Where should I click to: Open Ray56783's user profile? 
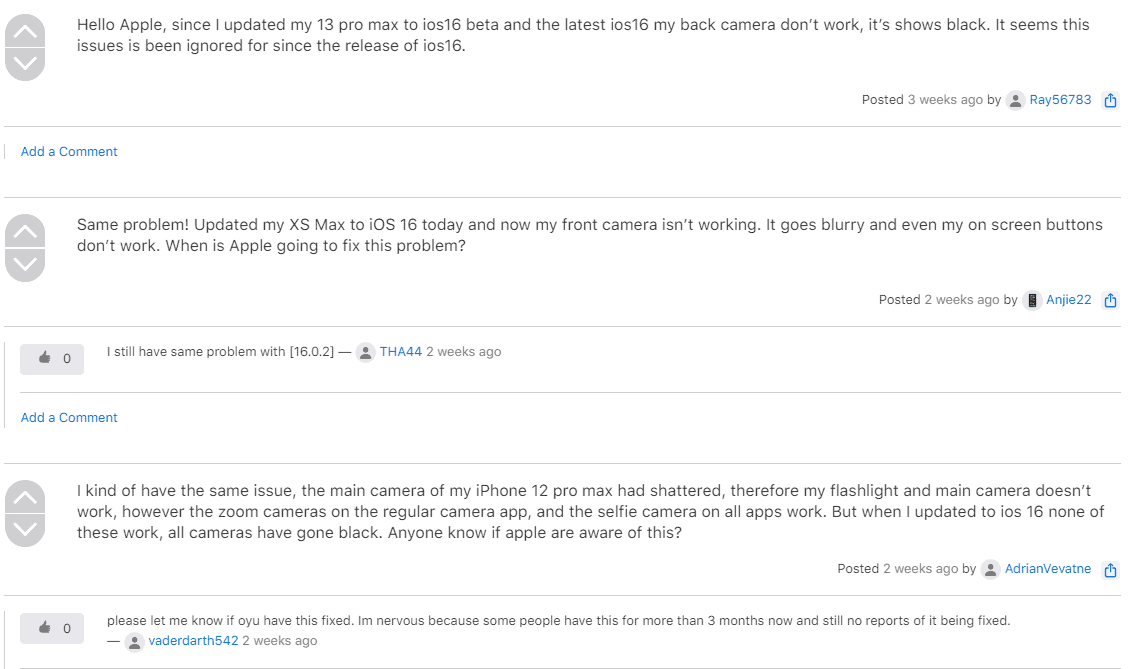[x=1060, y=99]
